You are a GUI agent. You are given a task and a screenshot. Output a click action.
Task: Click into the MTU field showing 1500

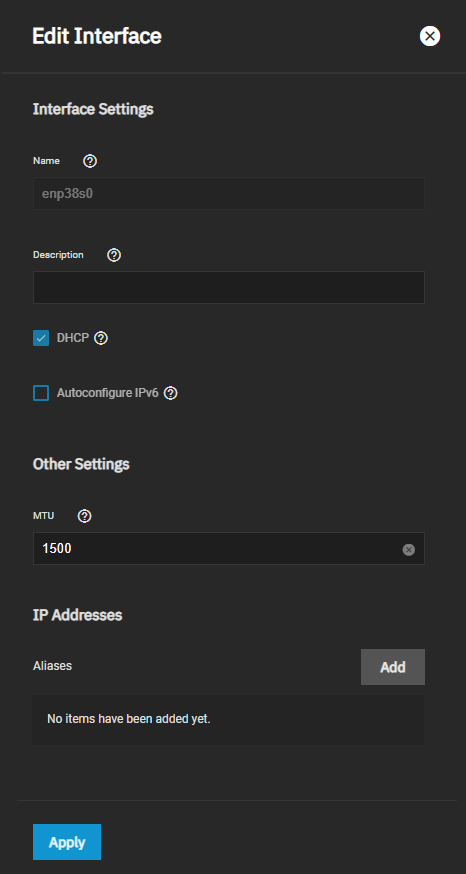(229, 548)
